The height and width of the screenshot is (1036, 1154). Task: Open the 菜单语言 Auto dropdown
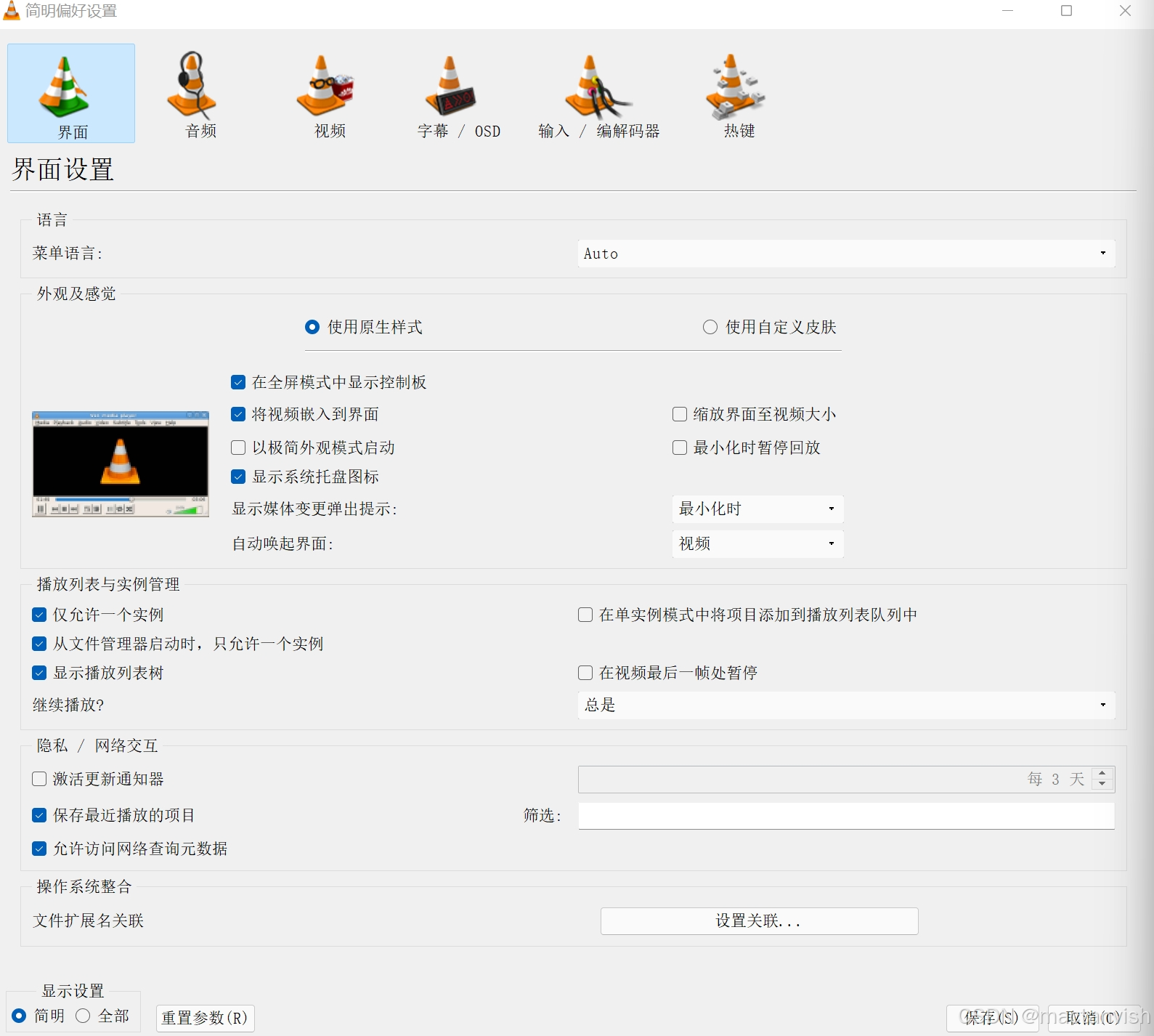[846, 254]
